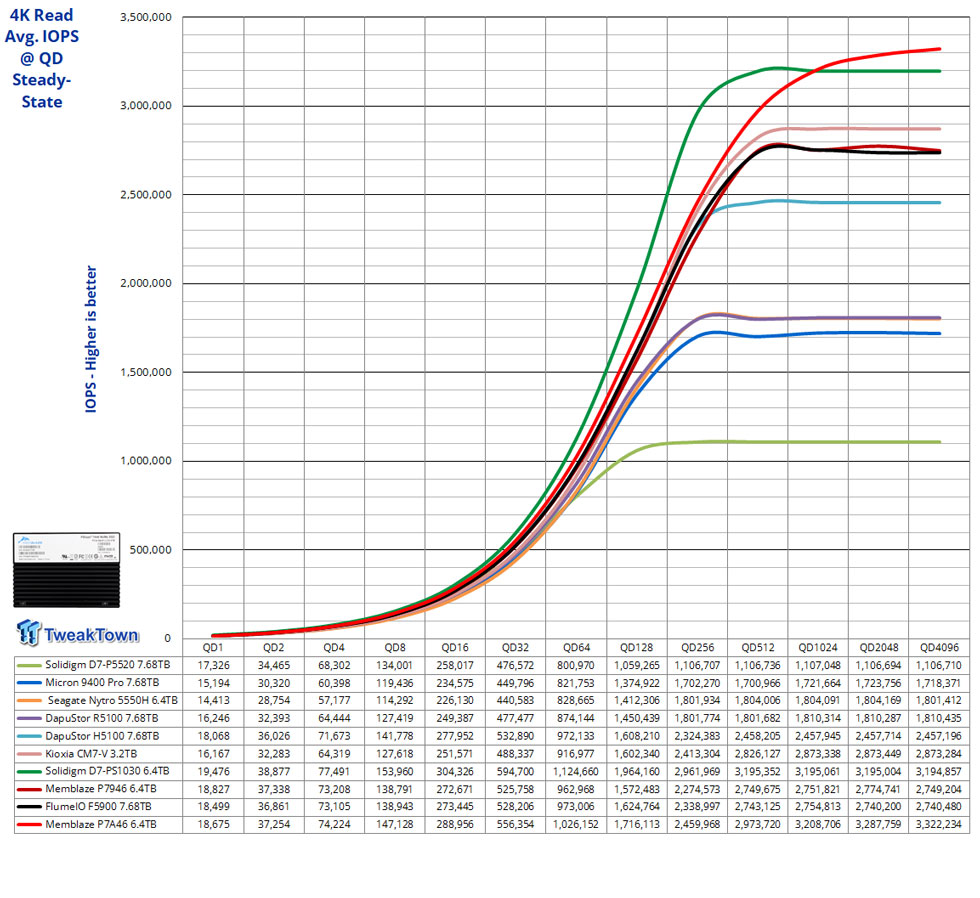Select the table cell reading 1,059,265
Screen dimensions: 980x898
click(637, 666)
